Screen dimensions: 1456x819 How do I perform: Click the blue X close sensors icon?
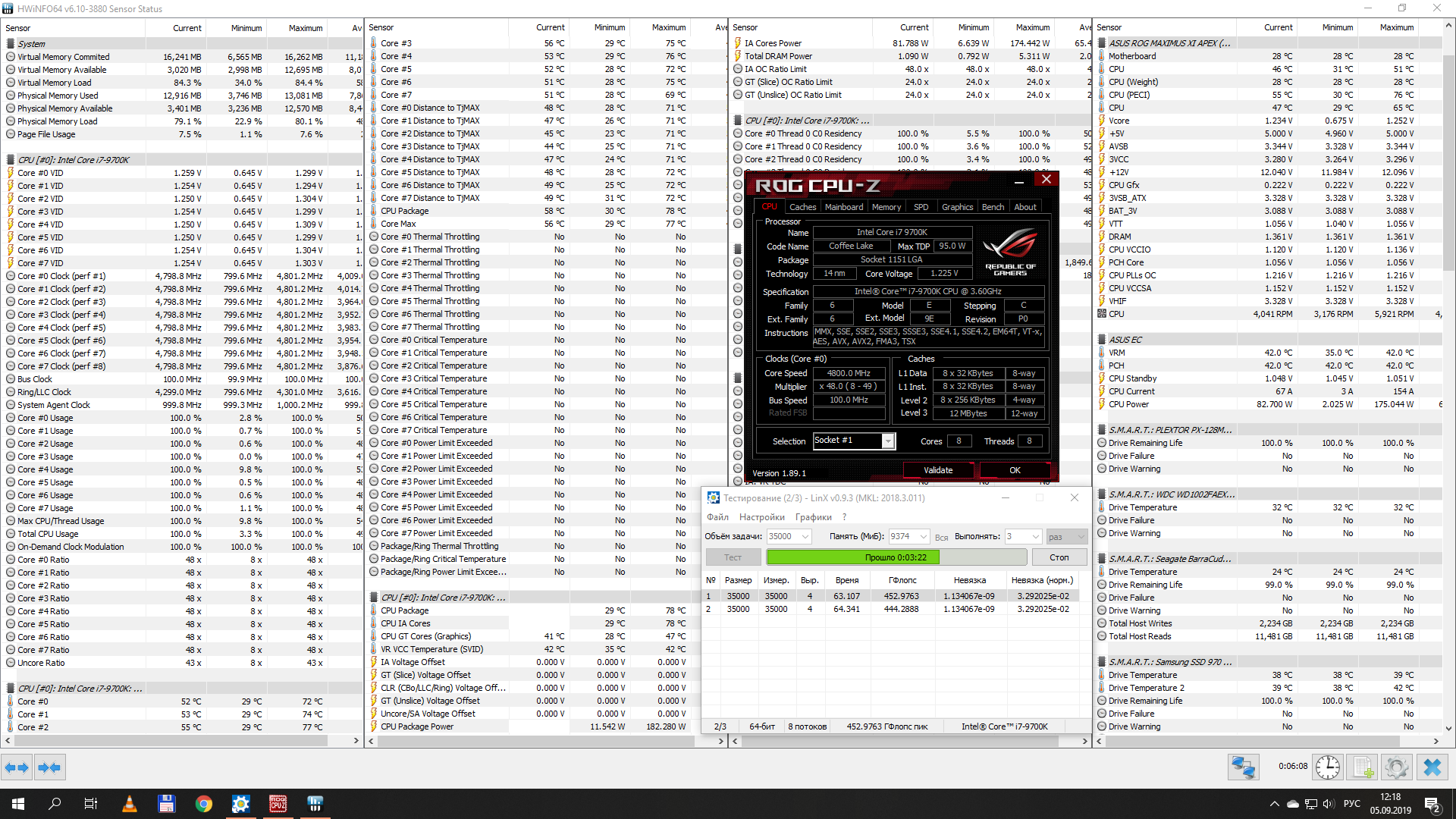tap(1432, 767)
